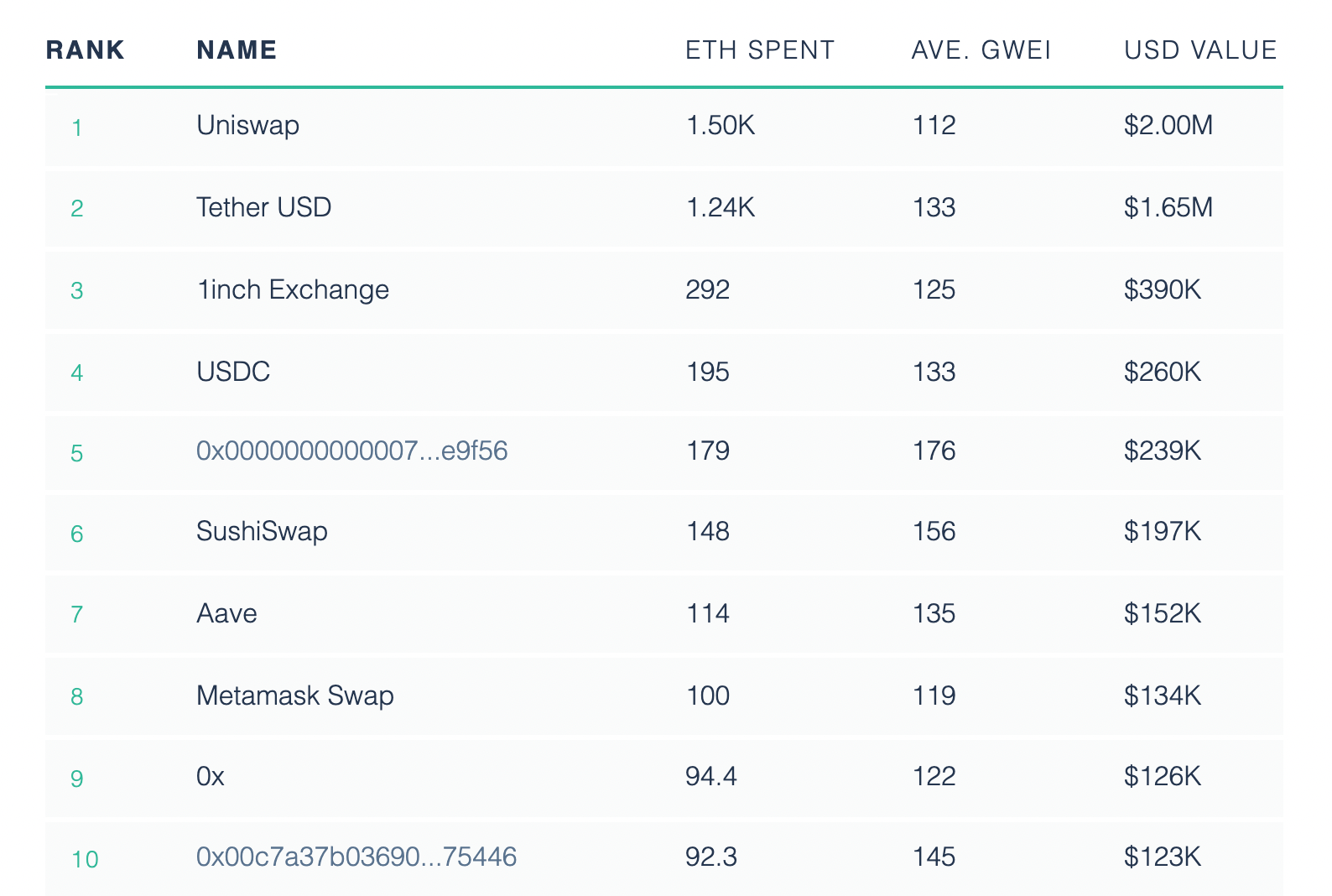Click USDC's 133 average gwei value
Screen dimensions: 1332x896
point(934,372)
